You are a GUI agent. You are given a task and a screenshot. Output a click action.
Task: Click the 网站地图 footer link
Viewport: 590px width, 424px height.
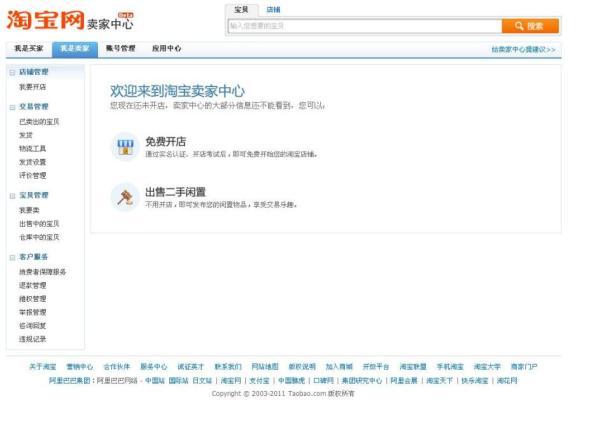click(265, 367)
